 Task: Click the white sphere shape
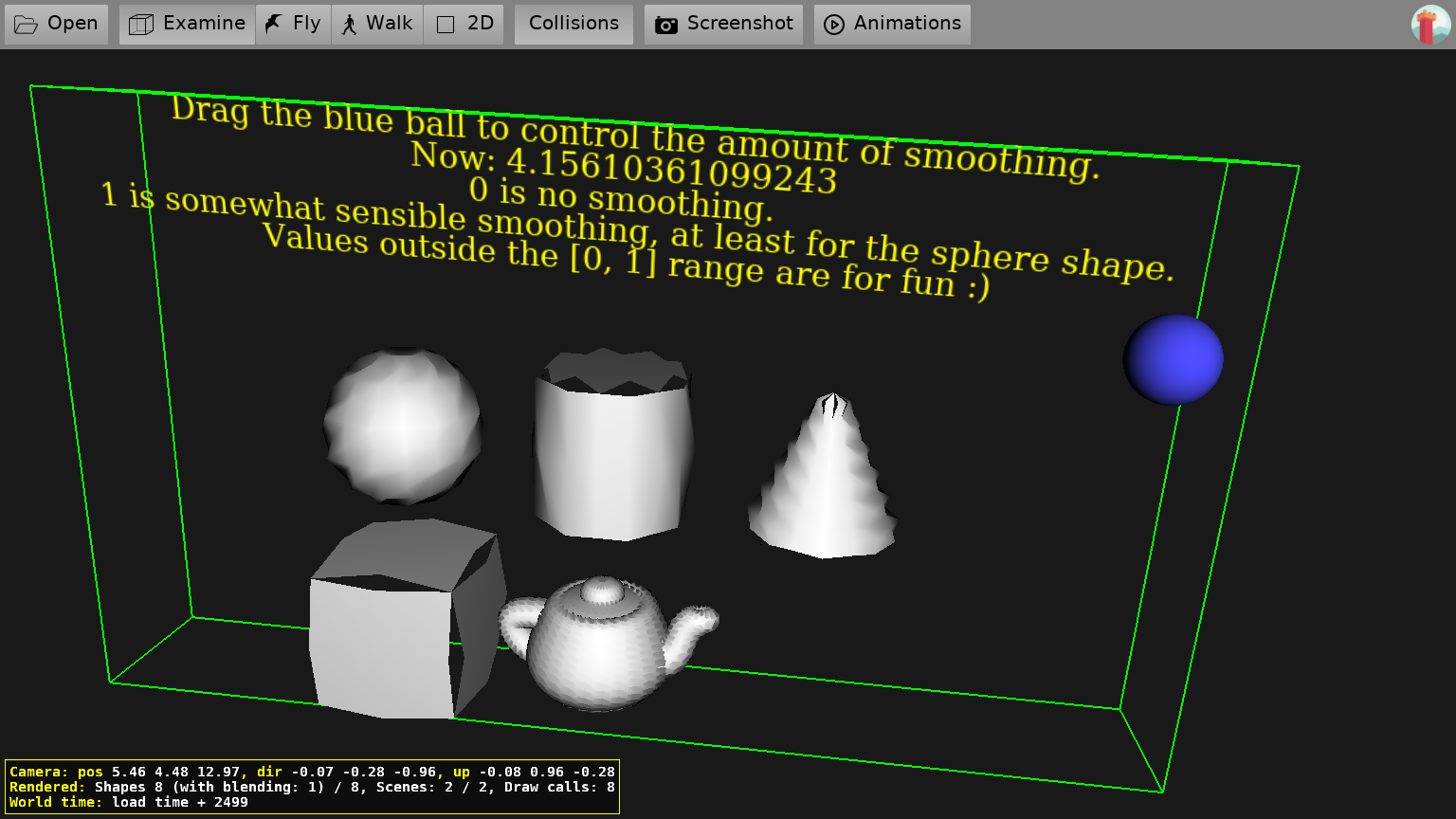click(403, 426)
